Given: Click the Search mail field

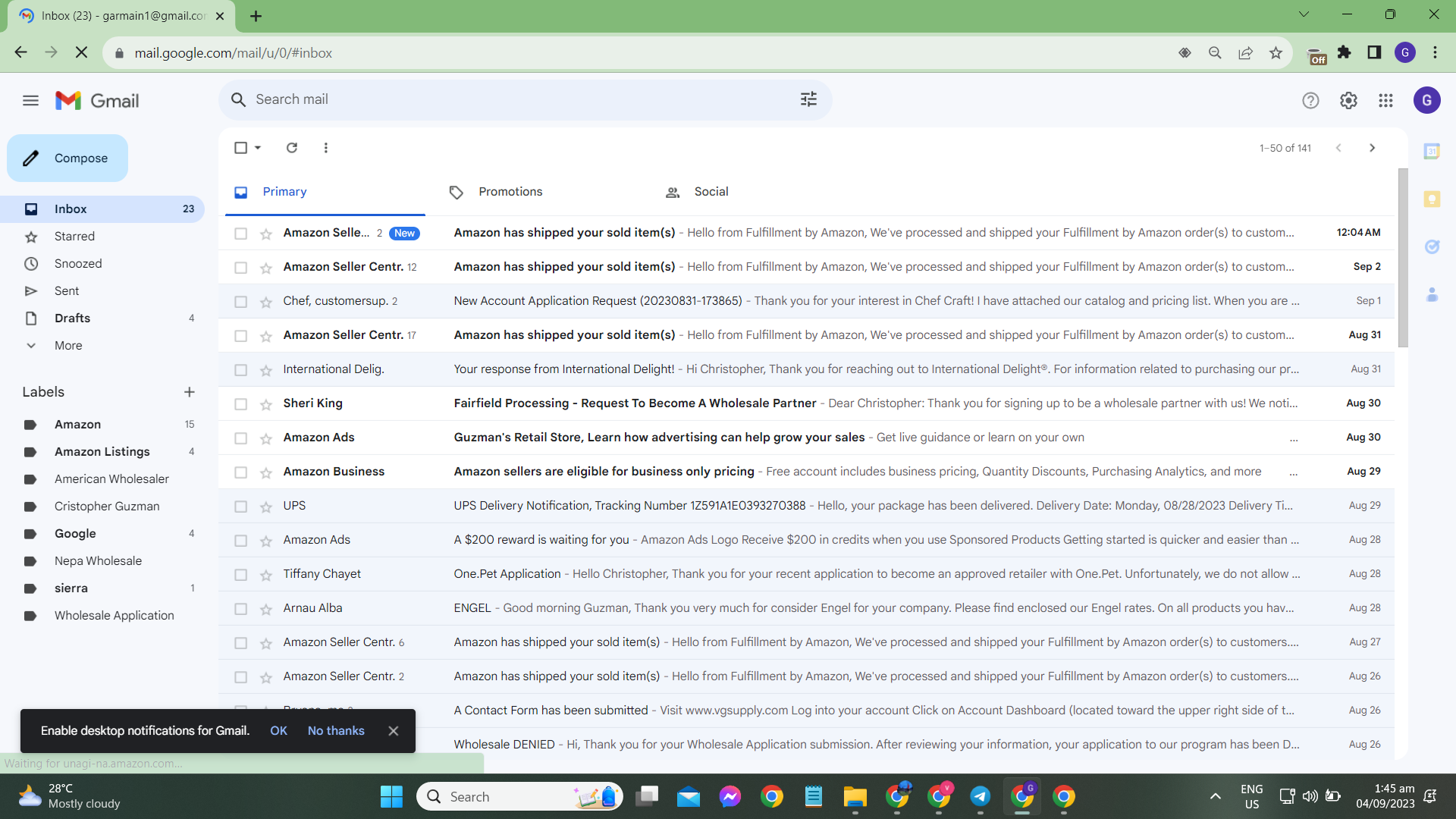Looking at the screenshot, I should coord(525,99).
